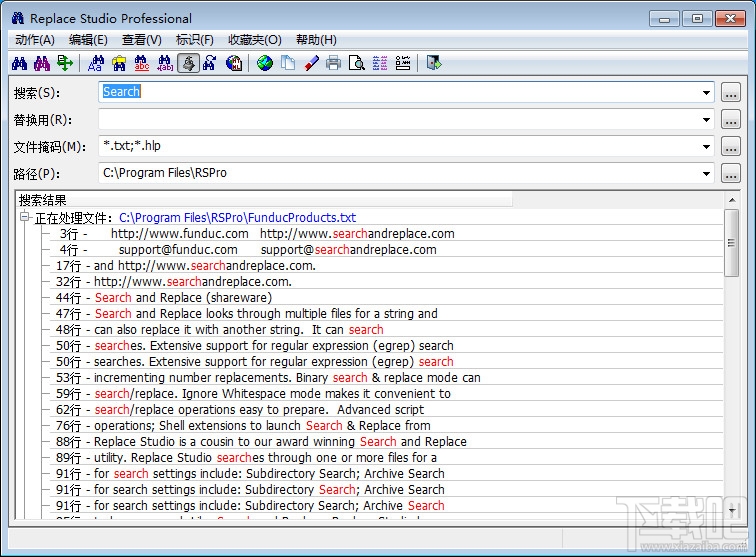
Task: Click the purple binoculars Replace toolbar icon
Action: tap(42, 63)
